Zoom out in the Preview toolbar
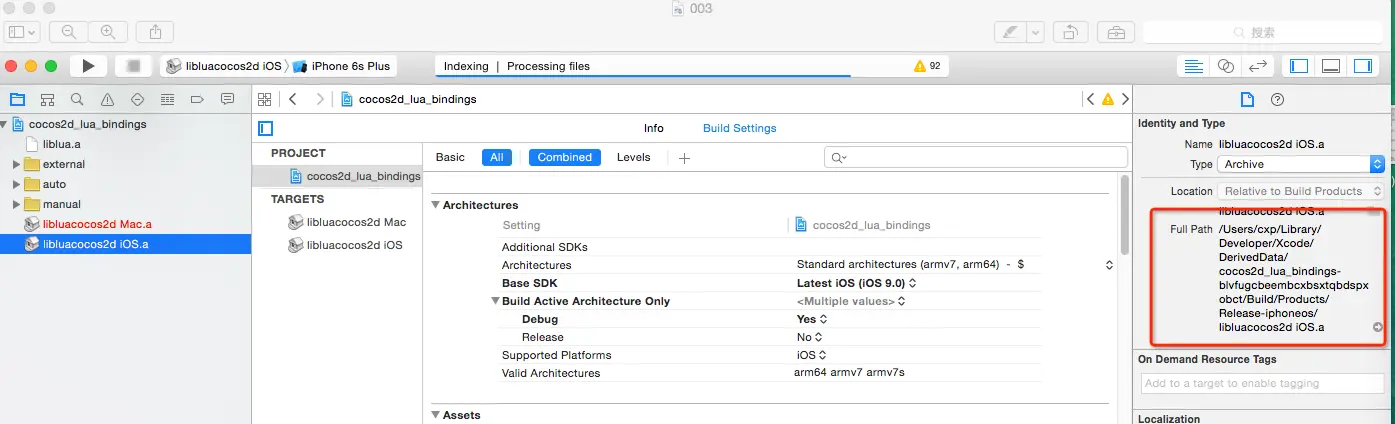Screen dimensions: 1395x424 point(69,32)
